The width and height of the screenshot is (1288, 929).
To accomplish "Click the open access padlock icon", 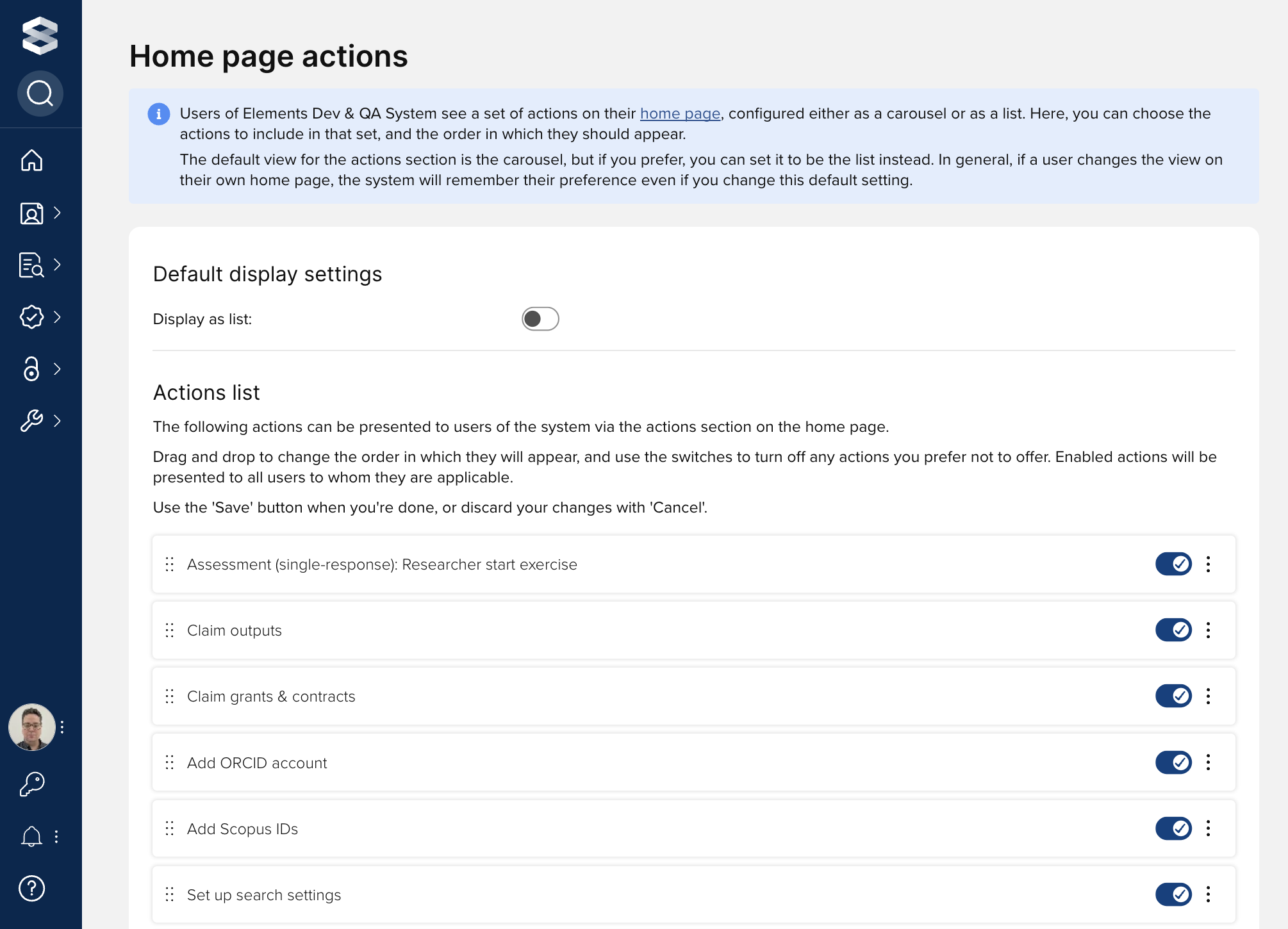I will click(x=31, y=369).
